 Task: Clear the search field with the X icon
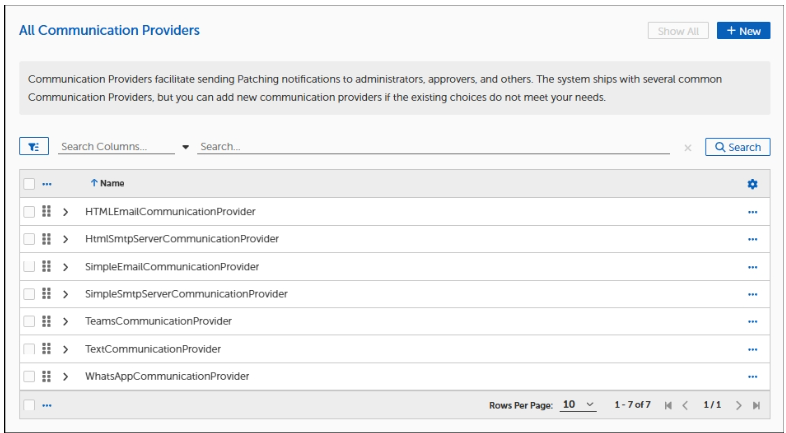click(x=687, y=148)
